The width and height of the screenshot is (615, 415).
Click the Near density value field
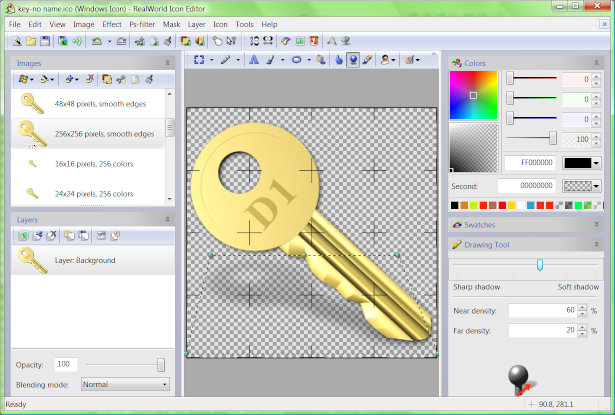click(x=543, y=311)
